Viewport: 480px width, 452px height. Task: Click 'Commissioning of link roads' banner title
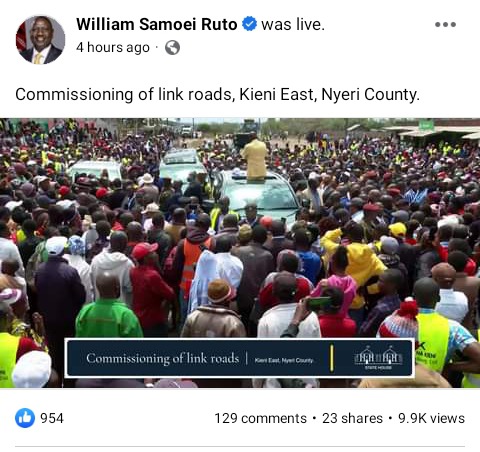tap(163, 358)
